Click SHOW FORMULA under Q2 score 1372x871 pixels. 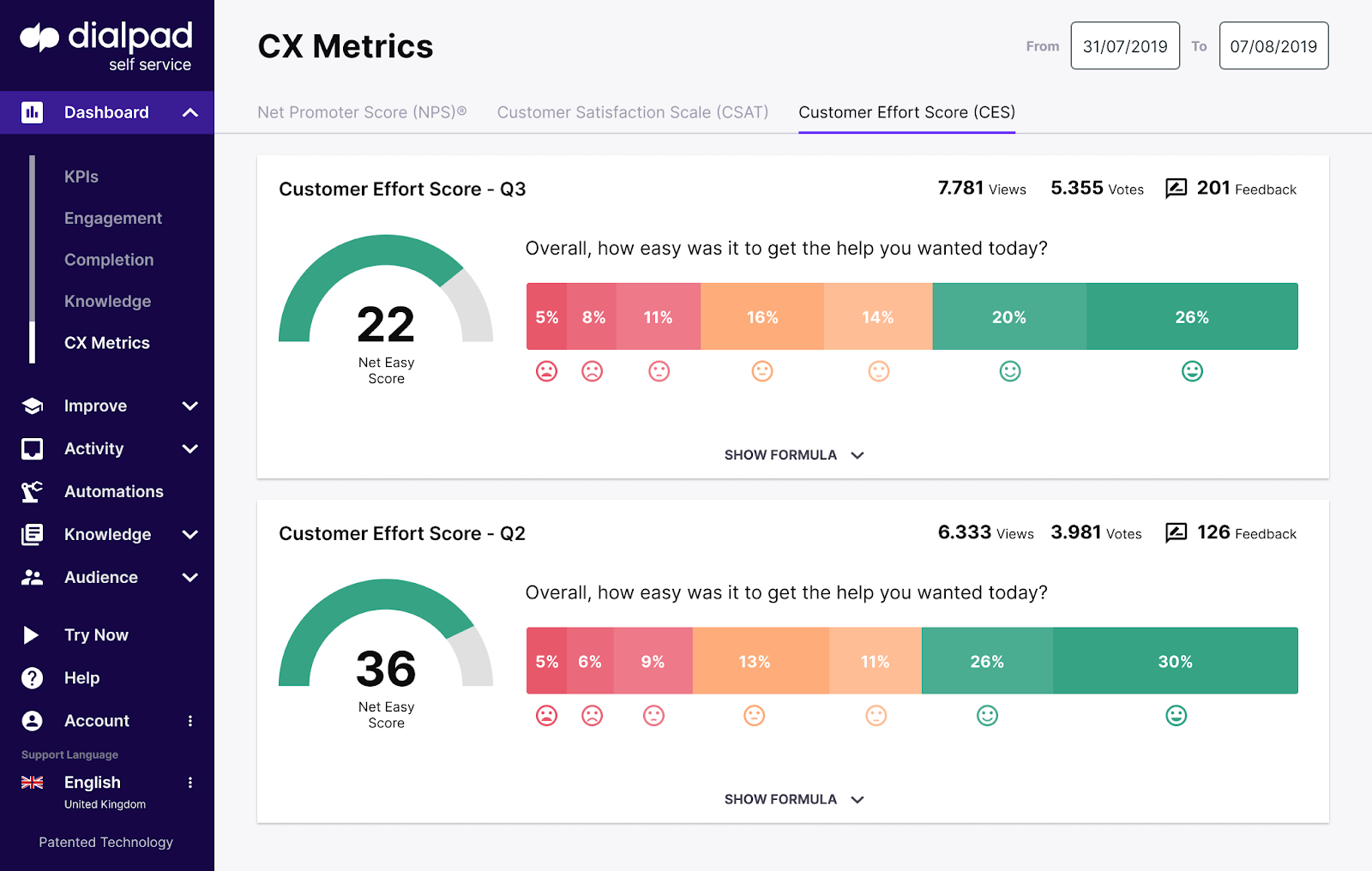tap(780, 800)
